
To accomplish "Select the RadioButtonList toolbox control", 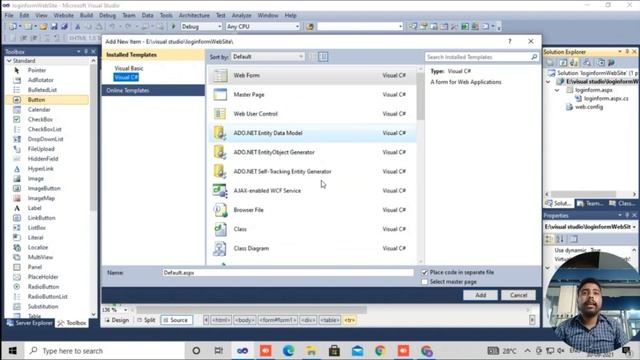I will pos(47,297).
